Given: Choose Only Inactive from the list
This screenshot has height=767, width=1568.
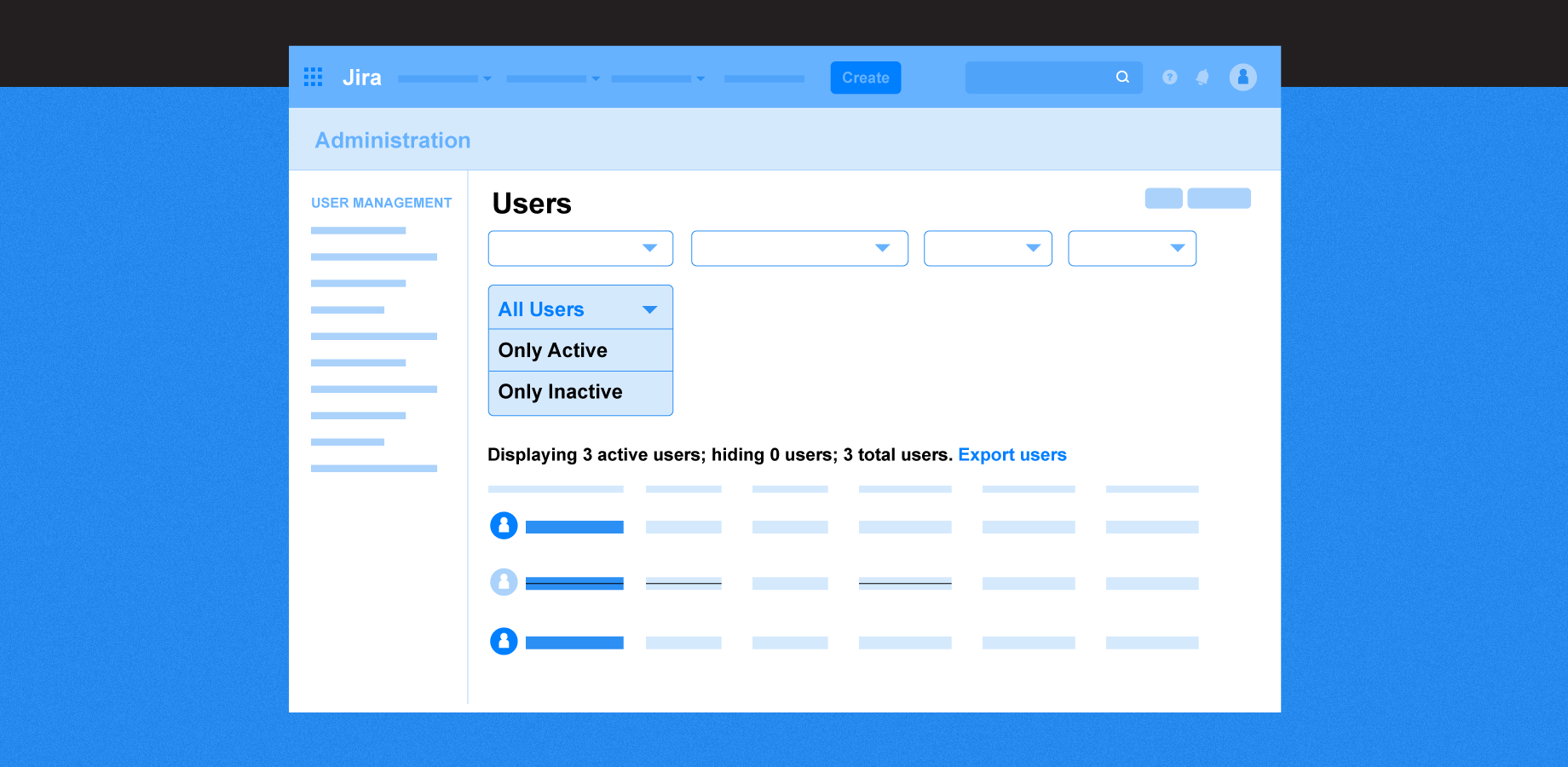Looking at the screenshot, I should click(580, 392).
